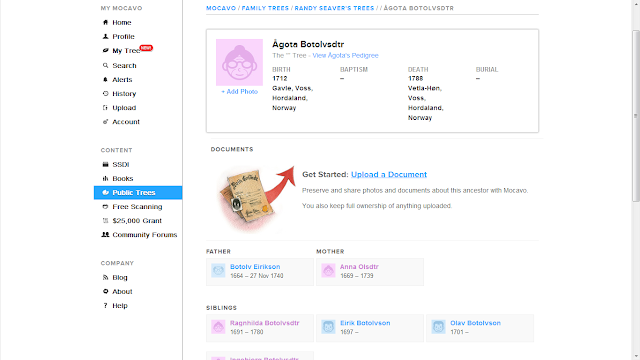
Task: Click Mocavo breadcrumb link
Action: (221, 8)
